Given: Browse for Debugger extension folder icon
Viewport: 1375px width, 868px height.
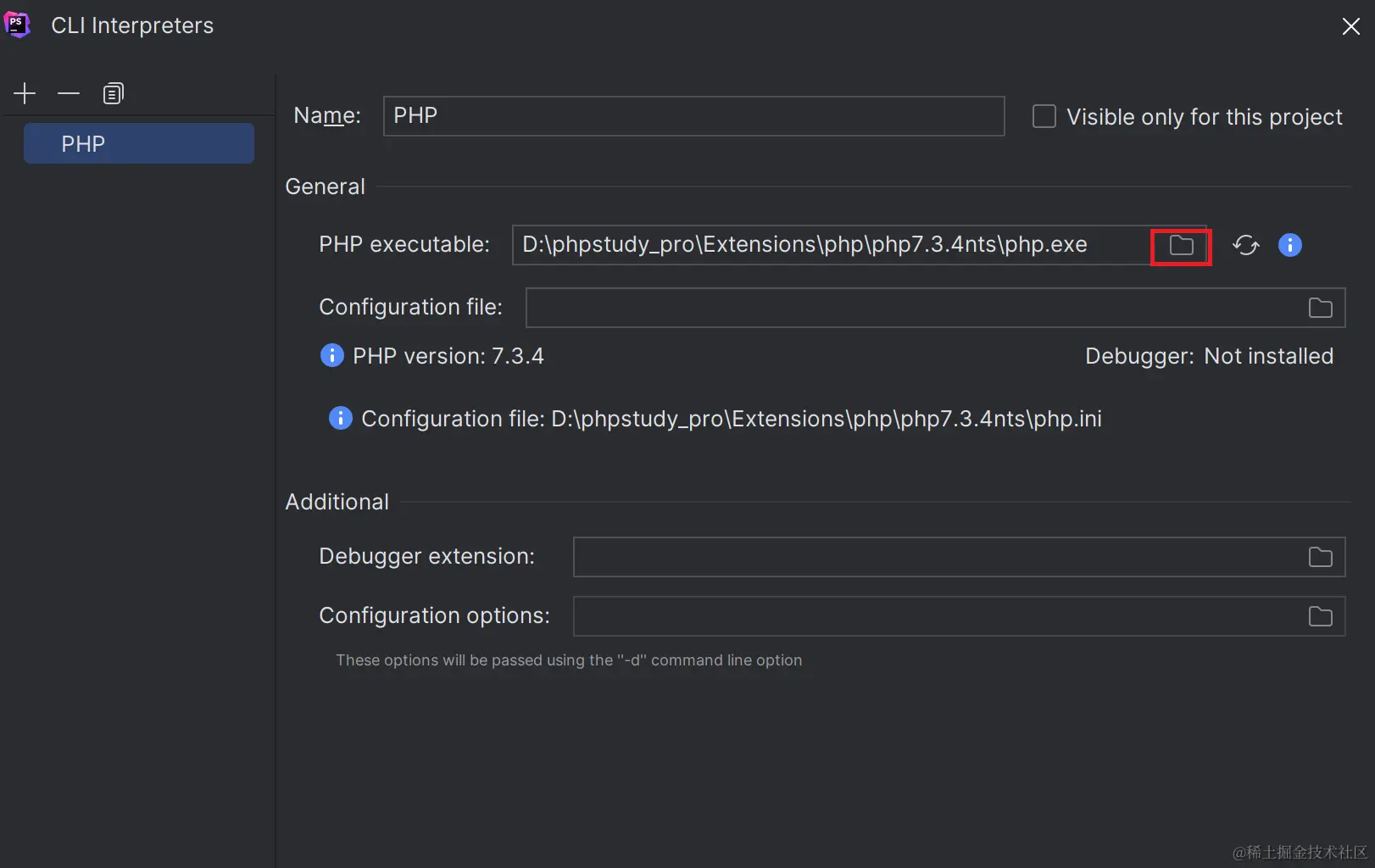Looking at the screenshot, I should coord(1320,558).
